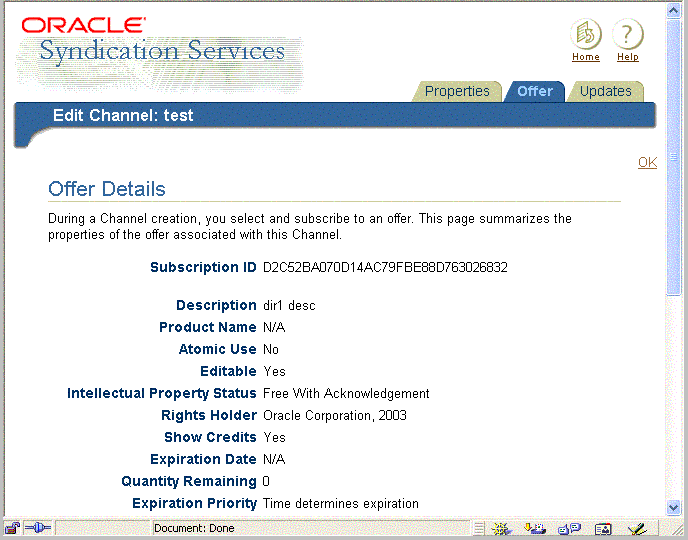Screen dimensions: 688x540
Task: Click the Home text link
Action: pos(586,57)
